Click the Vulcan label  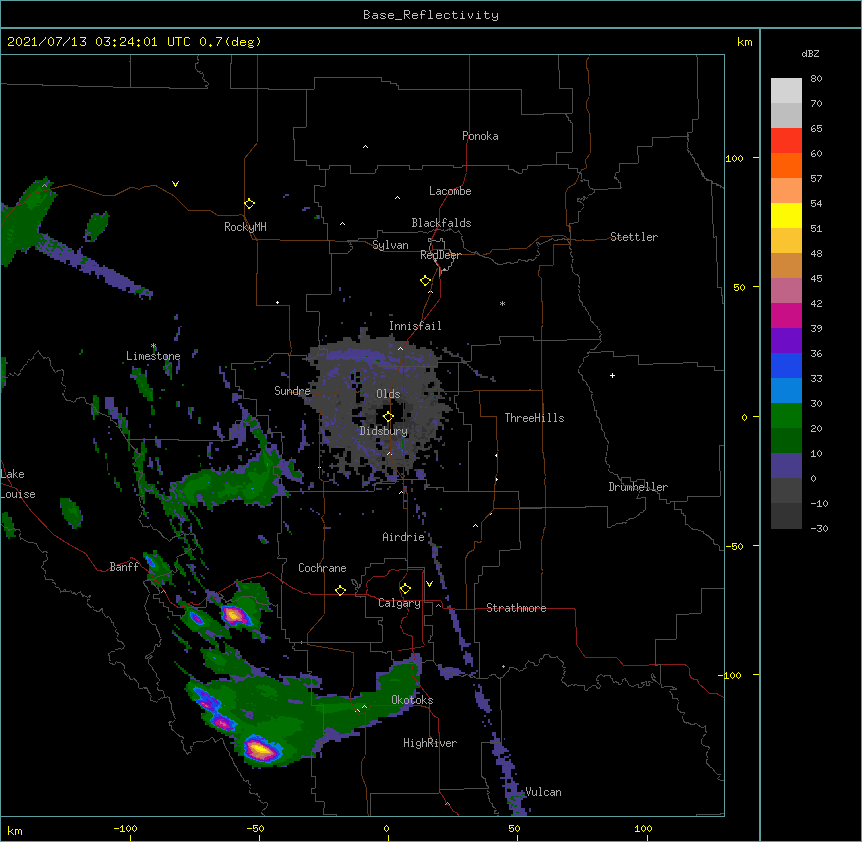coord(543,792)
